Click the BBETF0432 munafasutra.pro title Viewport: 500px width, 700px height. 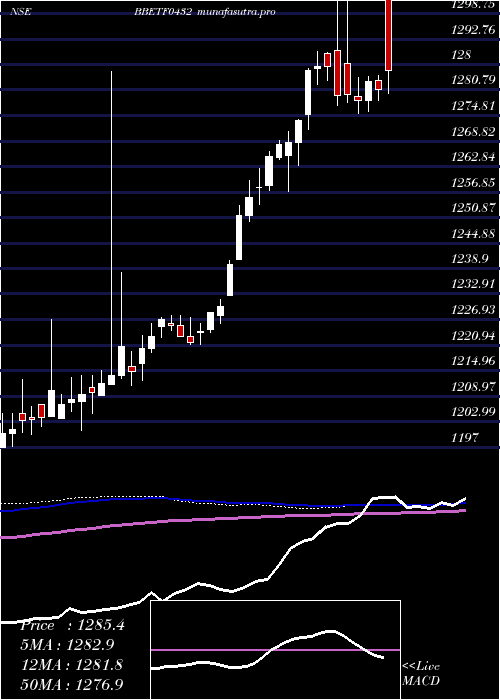205,12
